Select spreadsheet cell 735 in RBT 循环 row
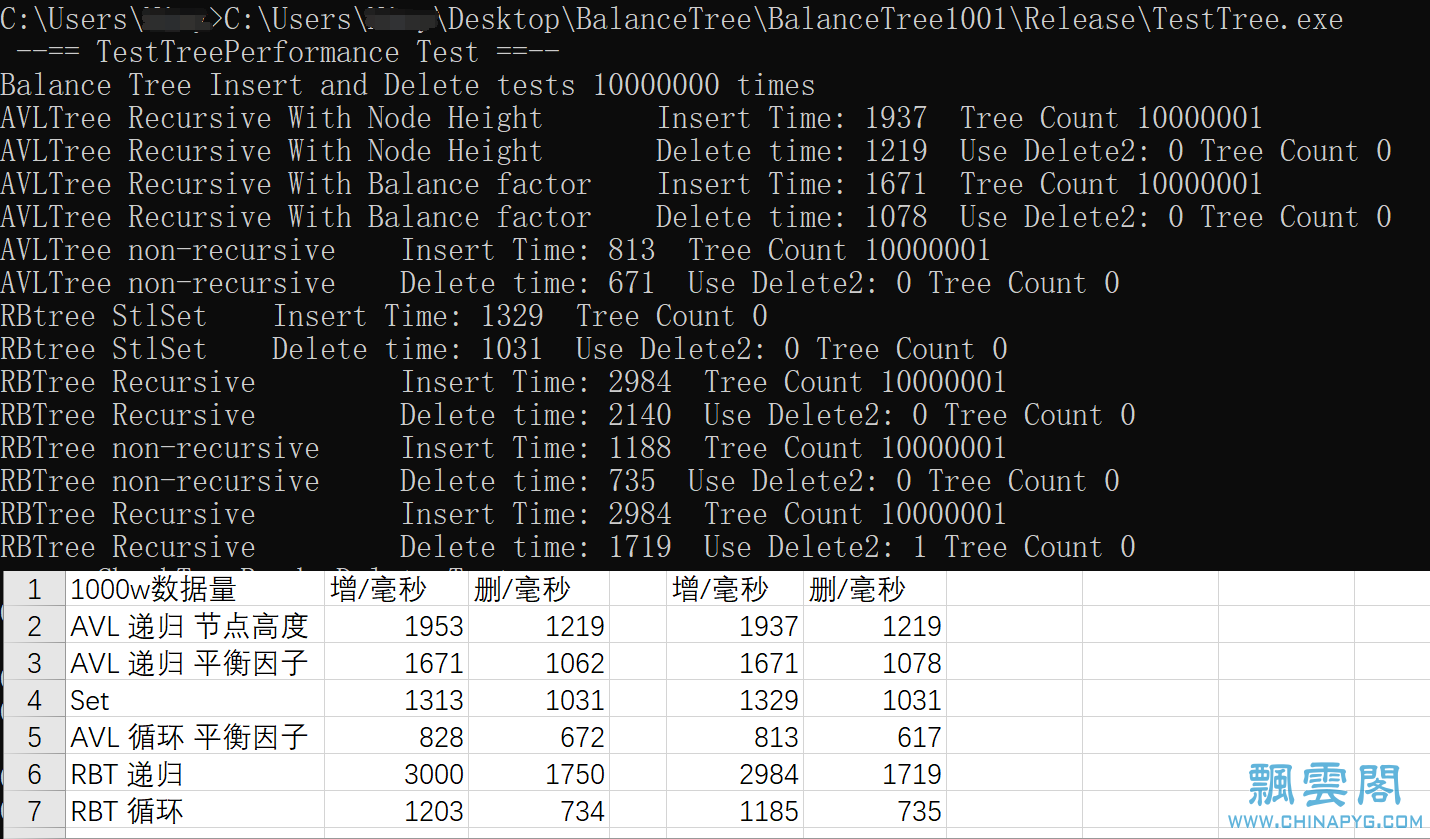This screenshot has height=839, width=1430. (x=875, y=811)
